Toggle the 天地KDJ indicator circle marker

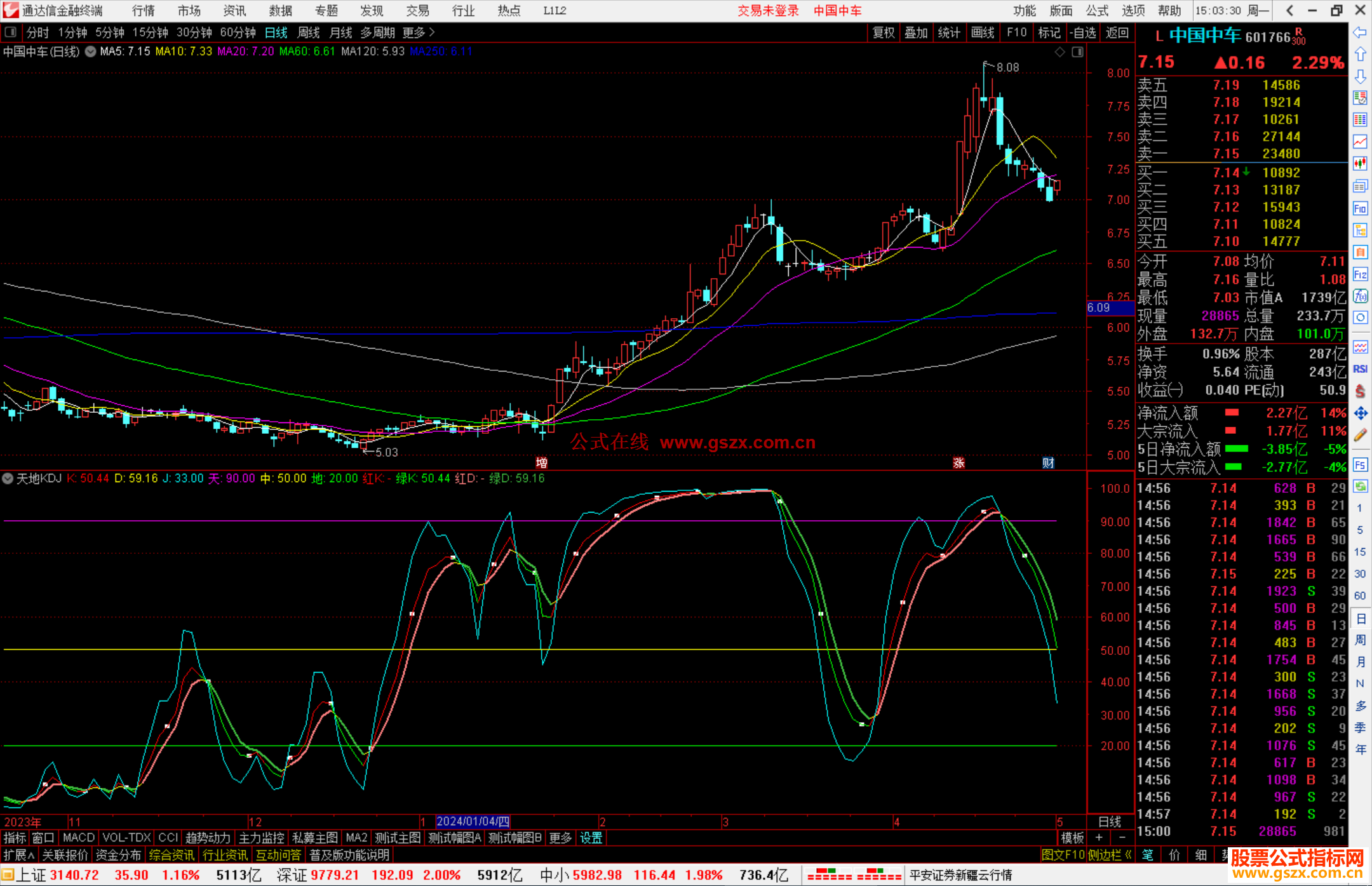(8, 478)
